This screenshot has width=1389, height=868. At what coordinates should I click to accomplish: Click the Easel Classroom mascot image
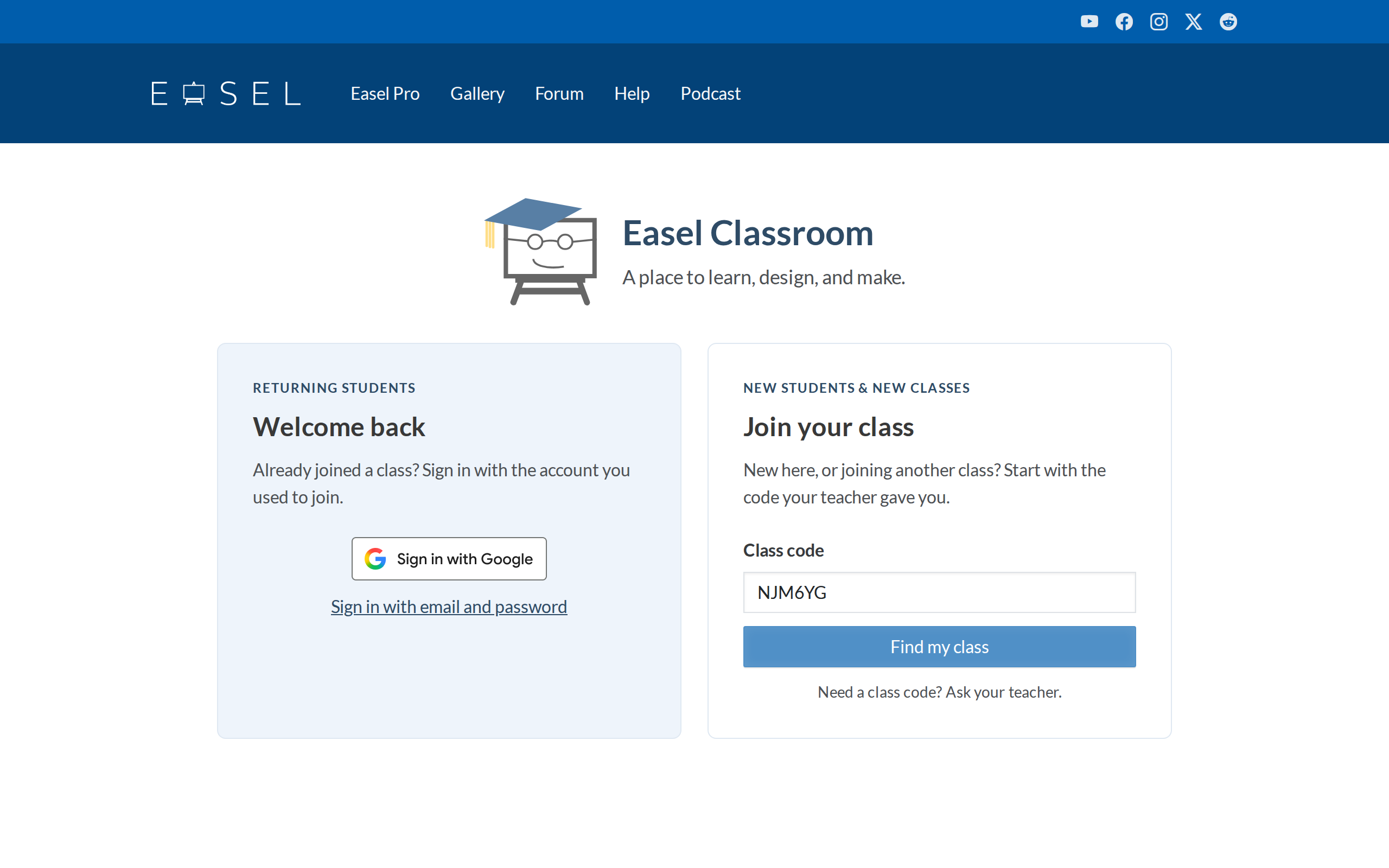point(540,251)
